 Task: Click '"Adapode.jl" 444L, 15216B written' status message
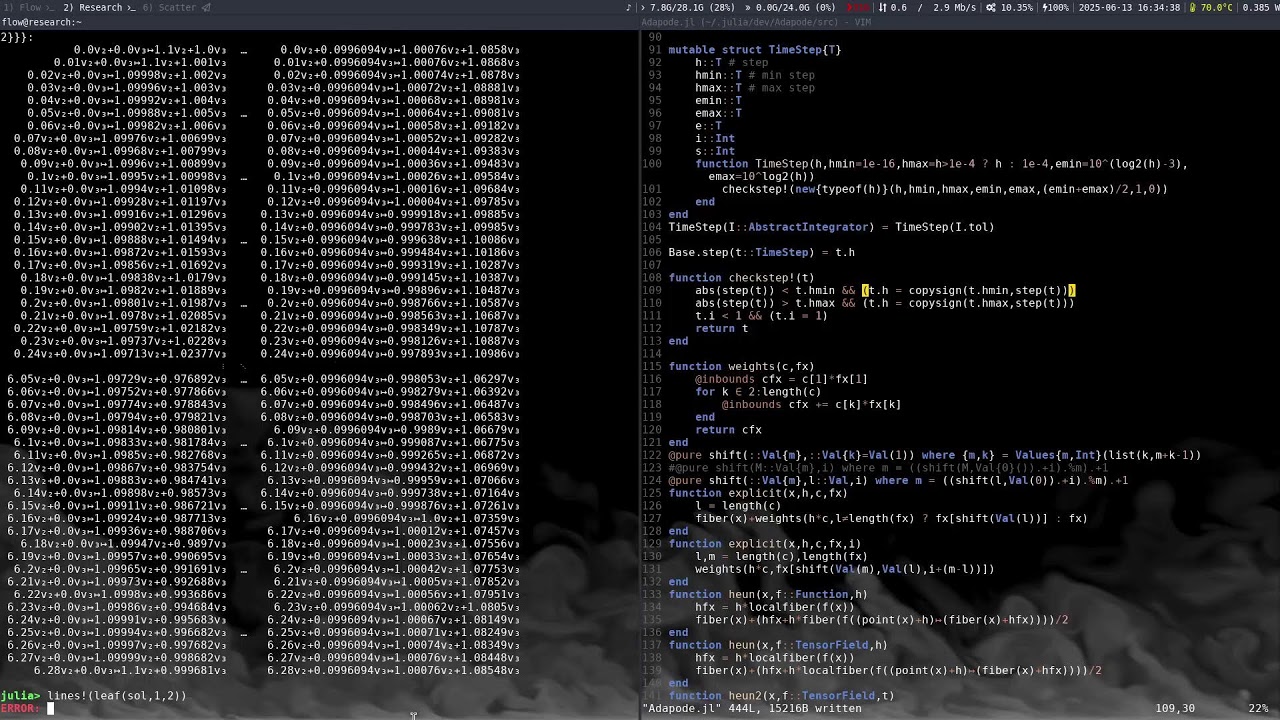(x=751, y=708)
